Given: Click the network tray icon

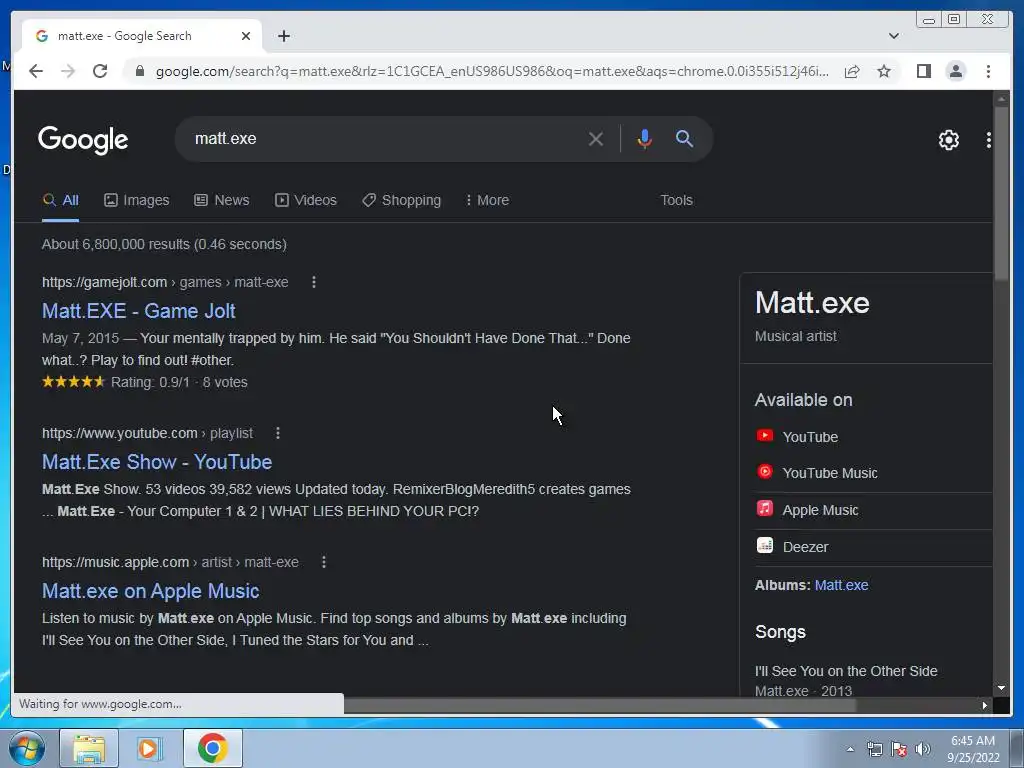Looking at the screenshot, I should [x=874, y=749].
